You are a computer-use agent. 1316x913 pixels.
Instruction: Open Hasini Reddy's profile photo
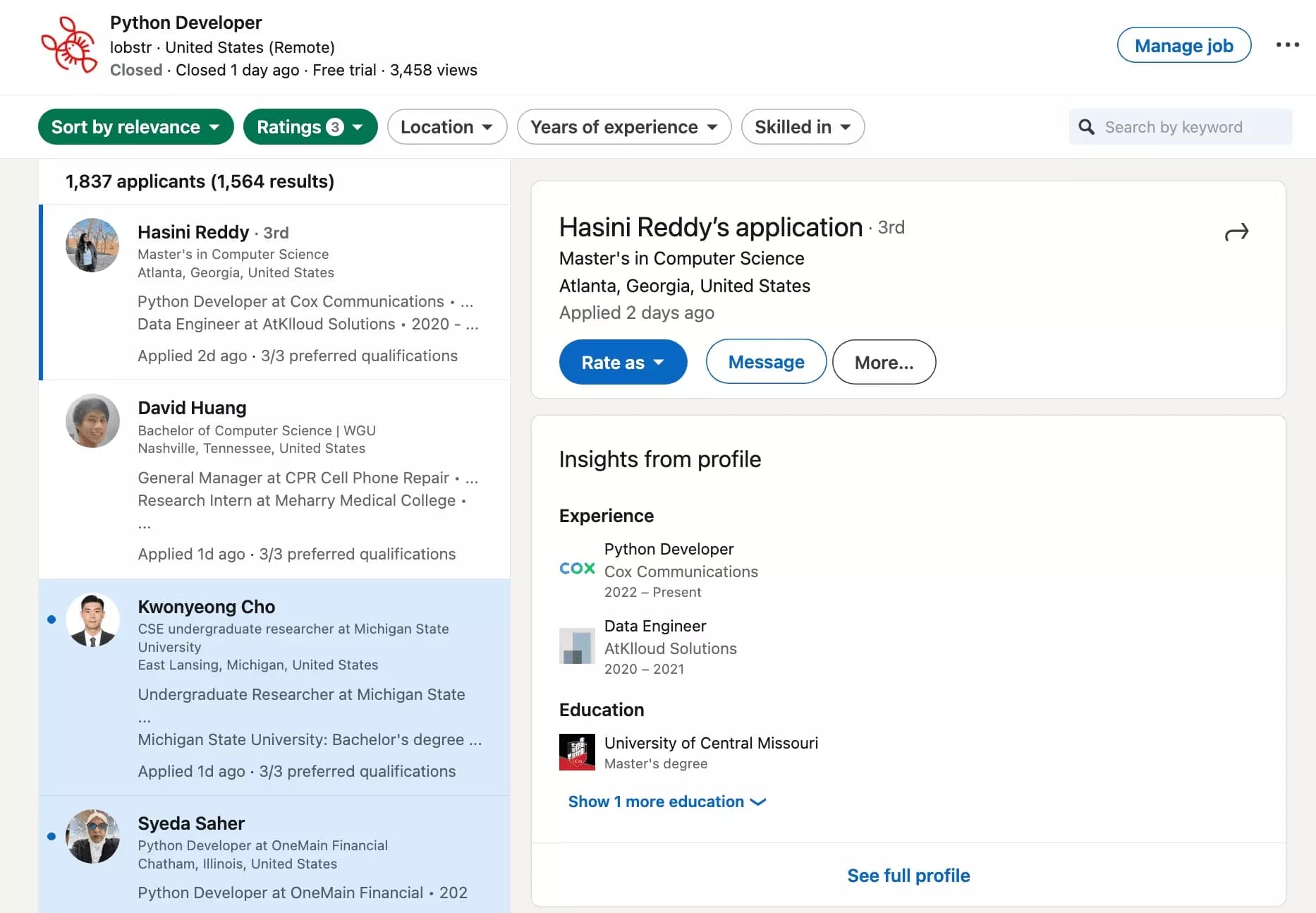click(x=92, y=246)
